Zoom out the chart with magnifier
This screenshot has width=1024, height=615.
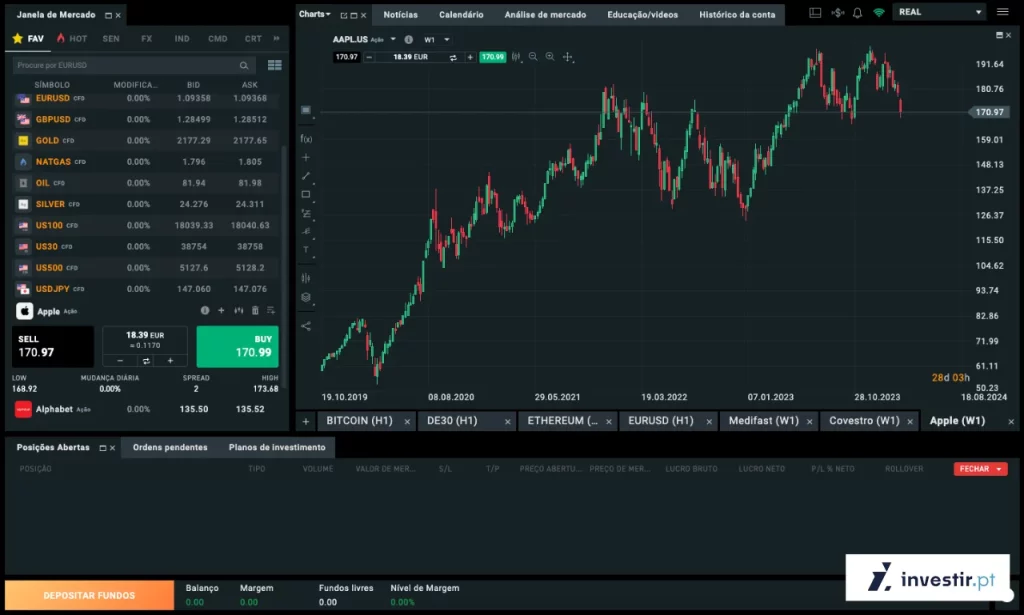point(533,57)
